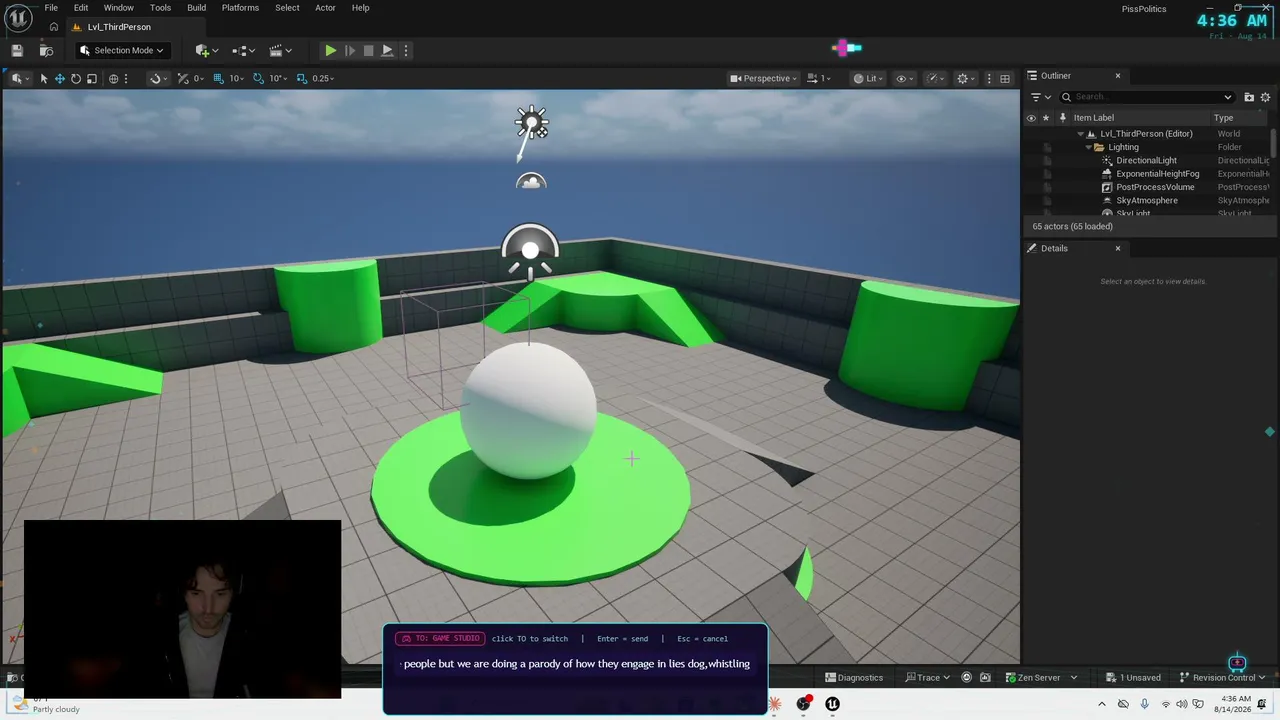Screen dimensions: 1280x720
Task: Open the camera speed dropdown
Action: (x=819, y=78)
